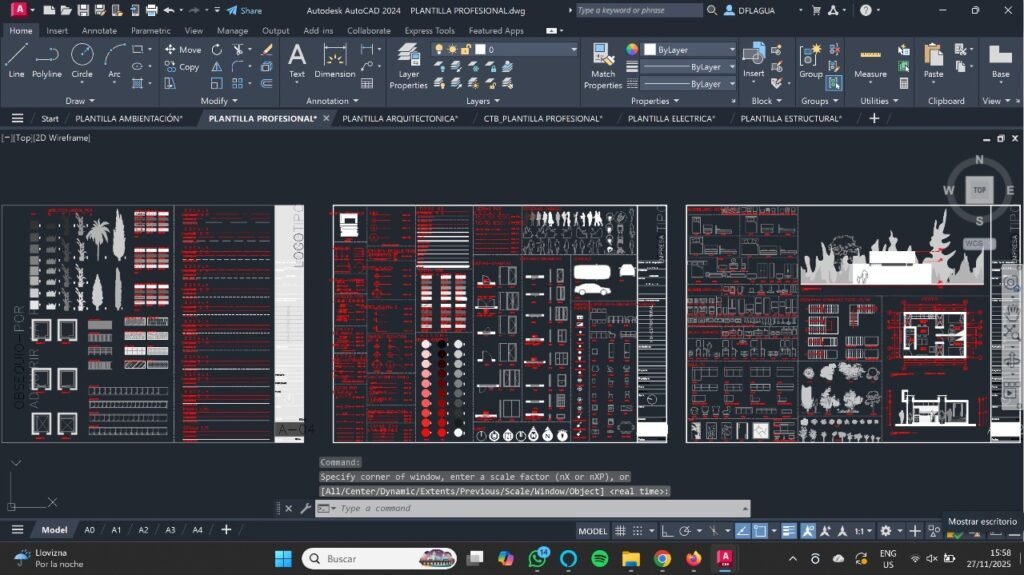Image resolution: width=1024 pixels, height=575 pixels.
Task: Open the Annotate ribbon tab
Action: (99, 31)
